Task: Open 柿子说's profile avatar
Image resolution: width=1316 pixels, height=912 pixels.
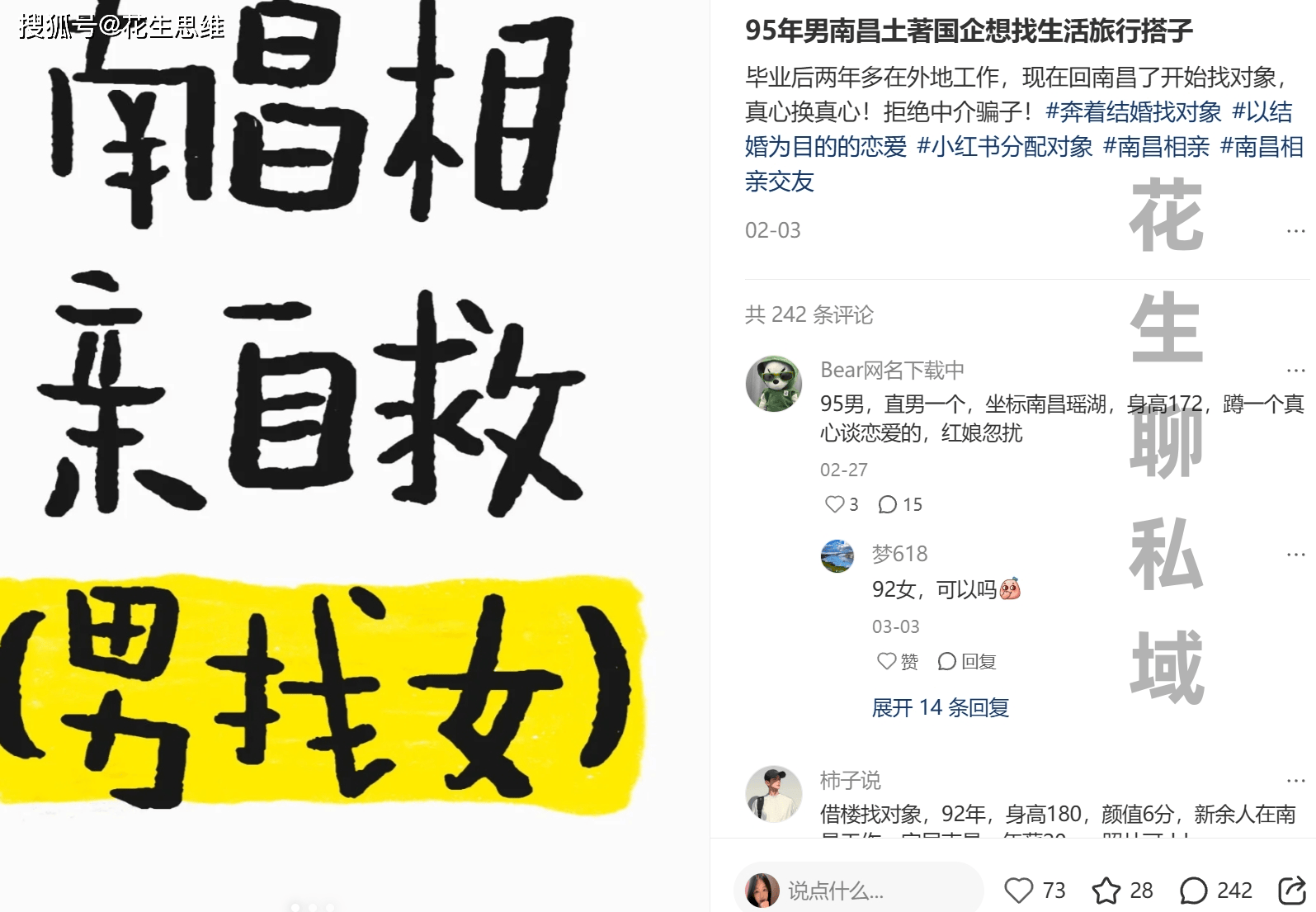Action: (x=774, y=794)
